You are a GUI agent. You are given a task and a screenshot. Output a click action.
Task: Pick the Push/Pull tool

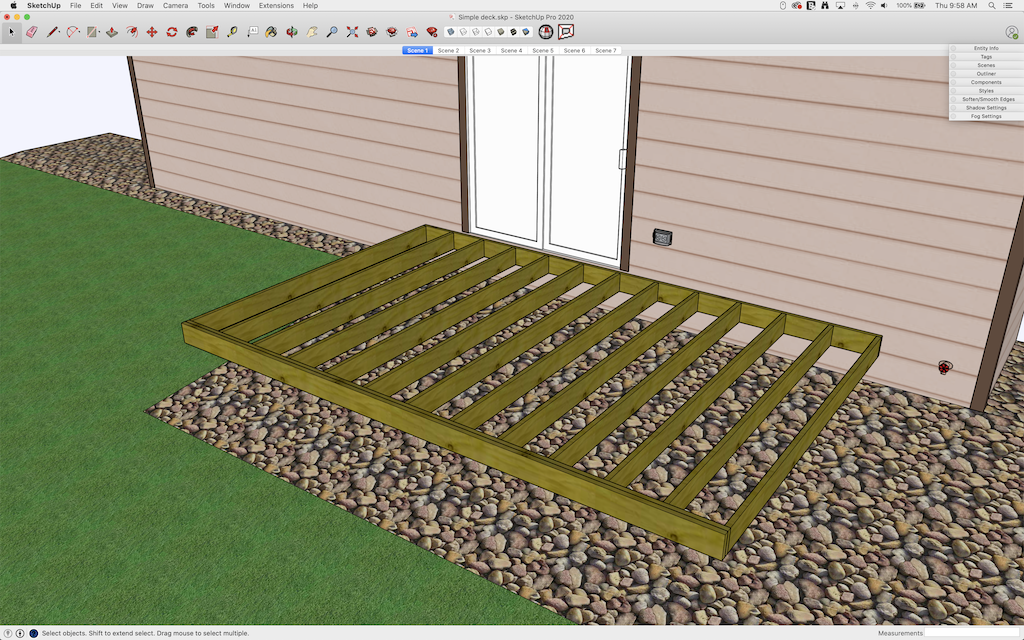click(x=111, y=32)
